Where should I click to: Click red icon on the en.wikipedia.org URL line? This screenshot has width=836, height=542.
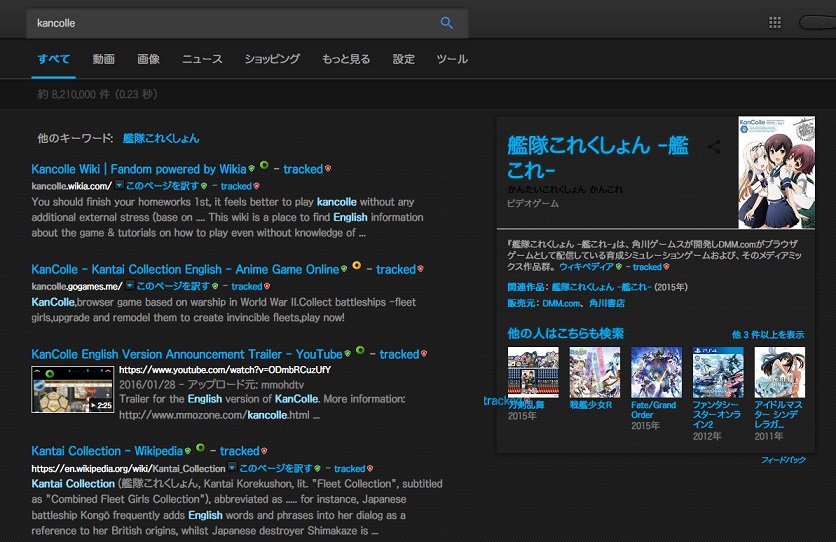[370, 468]
